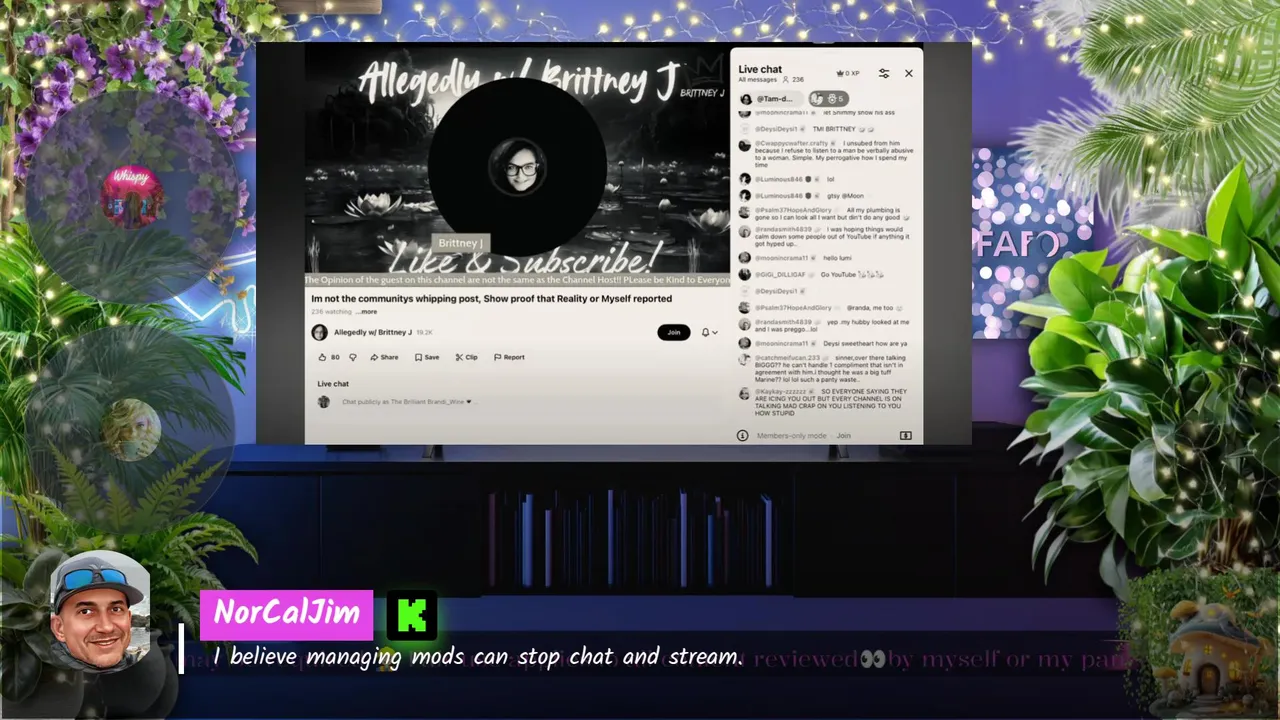
Task: Click @Cwappycwafter.crafty username in chat
Action: pos(792,143)
